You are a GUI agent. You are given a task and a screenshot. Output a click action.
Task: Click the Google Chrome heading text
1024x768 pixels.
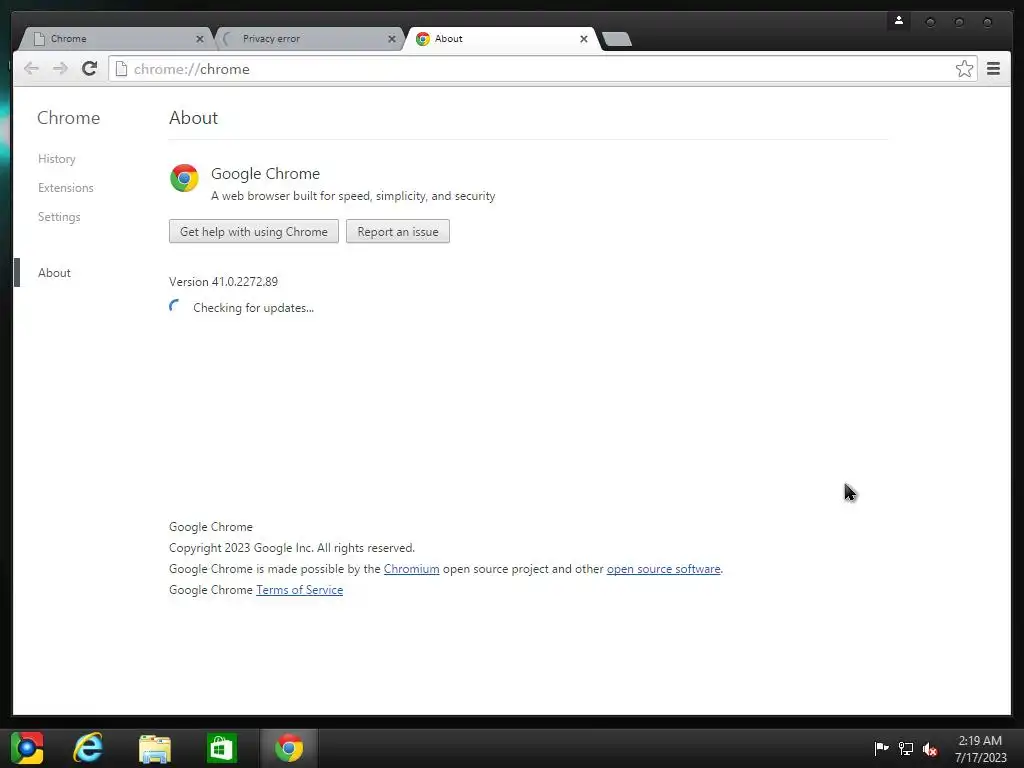pyautogui.click(x=265, y=174)
